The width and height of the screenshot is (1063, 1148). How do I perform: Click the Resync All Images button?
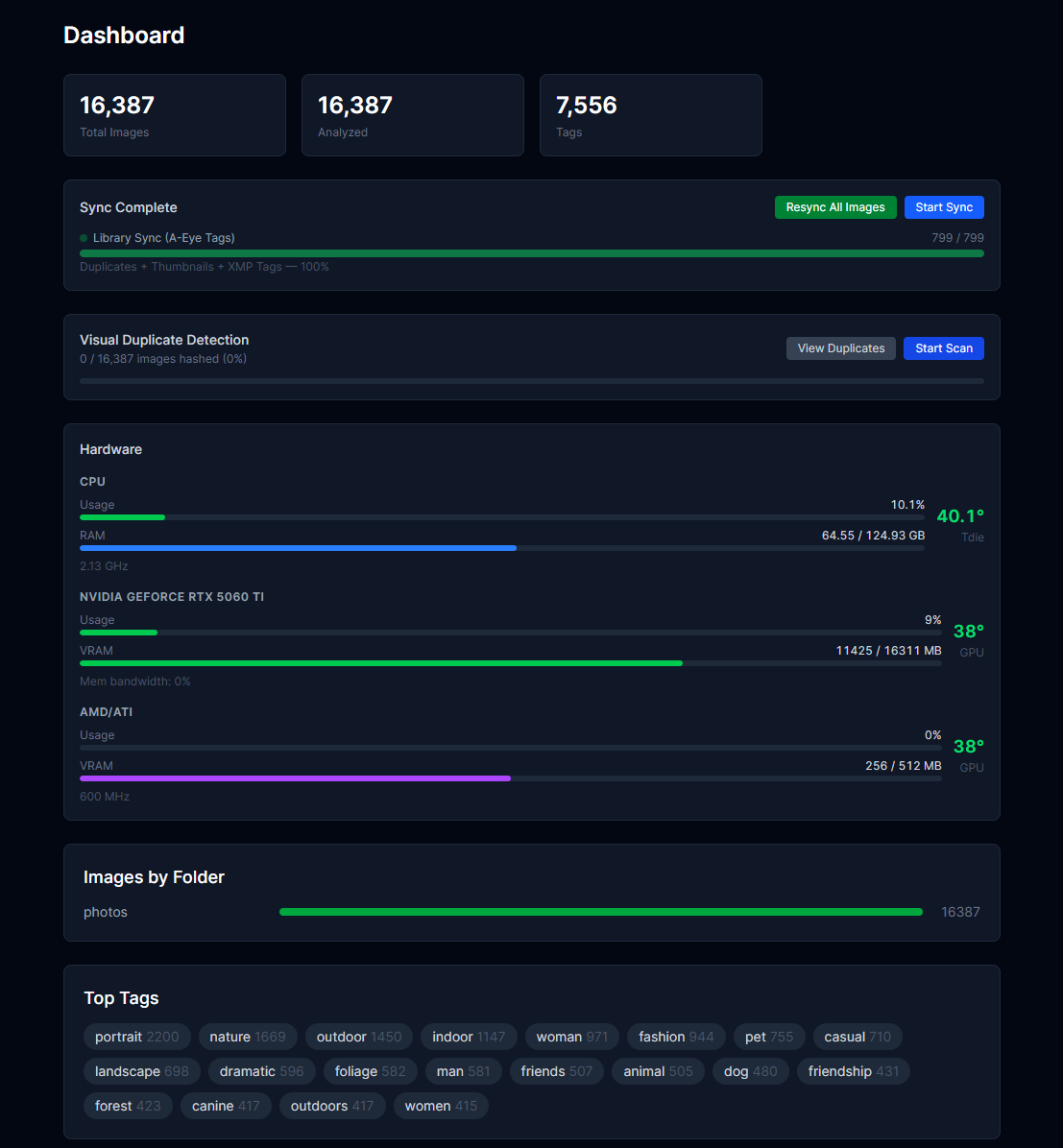835,207
